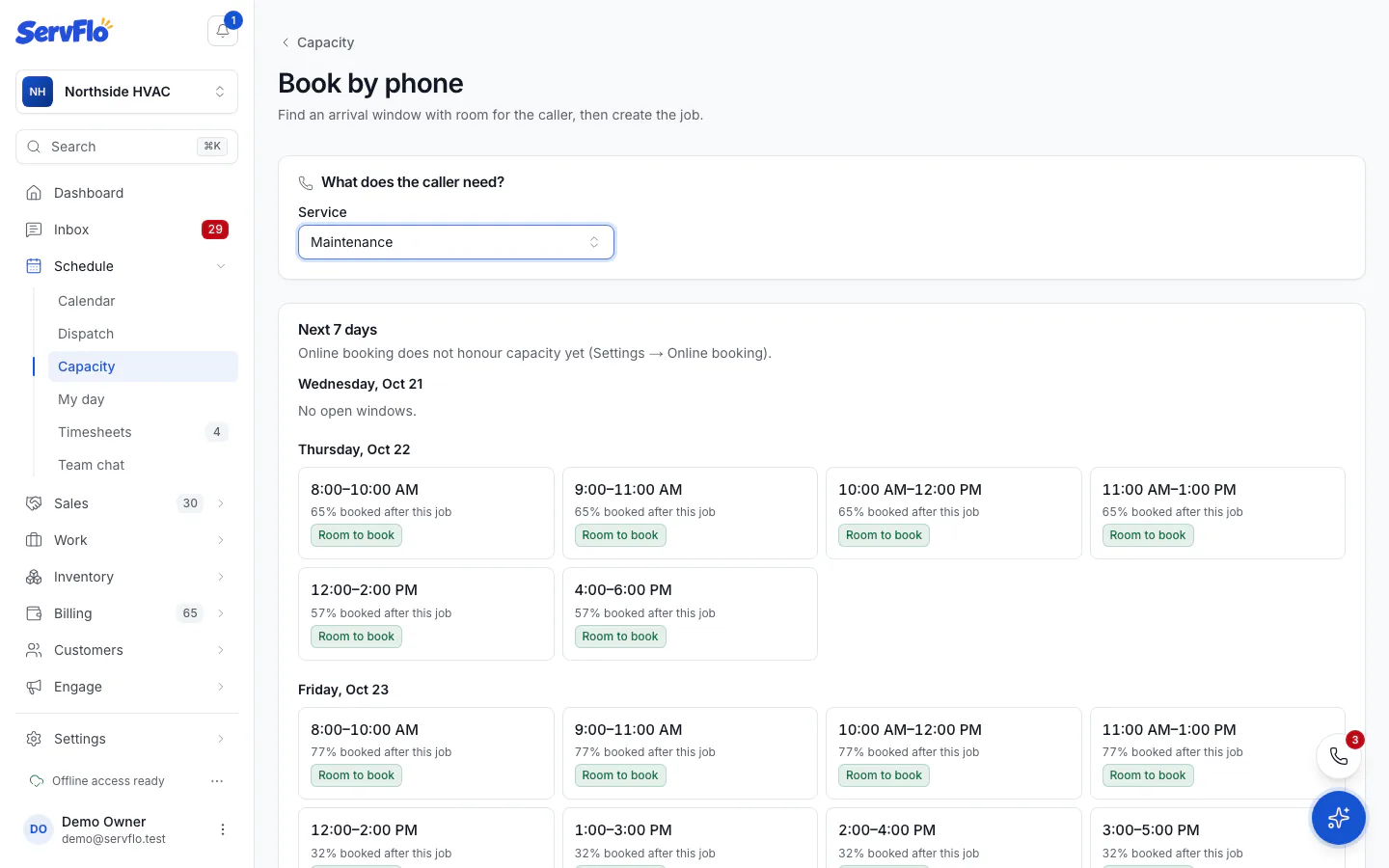Open the Dashboard home icon
This screenshot has height=868, width=1389.
pyautogui.click(x=34, y=193)
